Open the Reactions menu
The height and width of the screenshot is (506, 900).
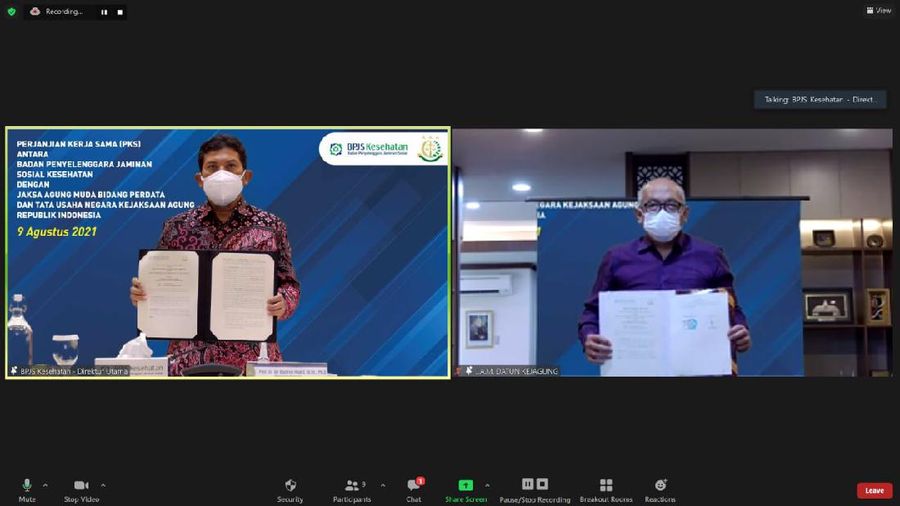pos(660,491)
